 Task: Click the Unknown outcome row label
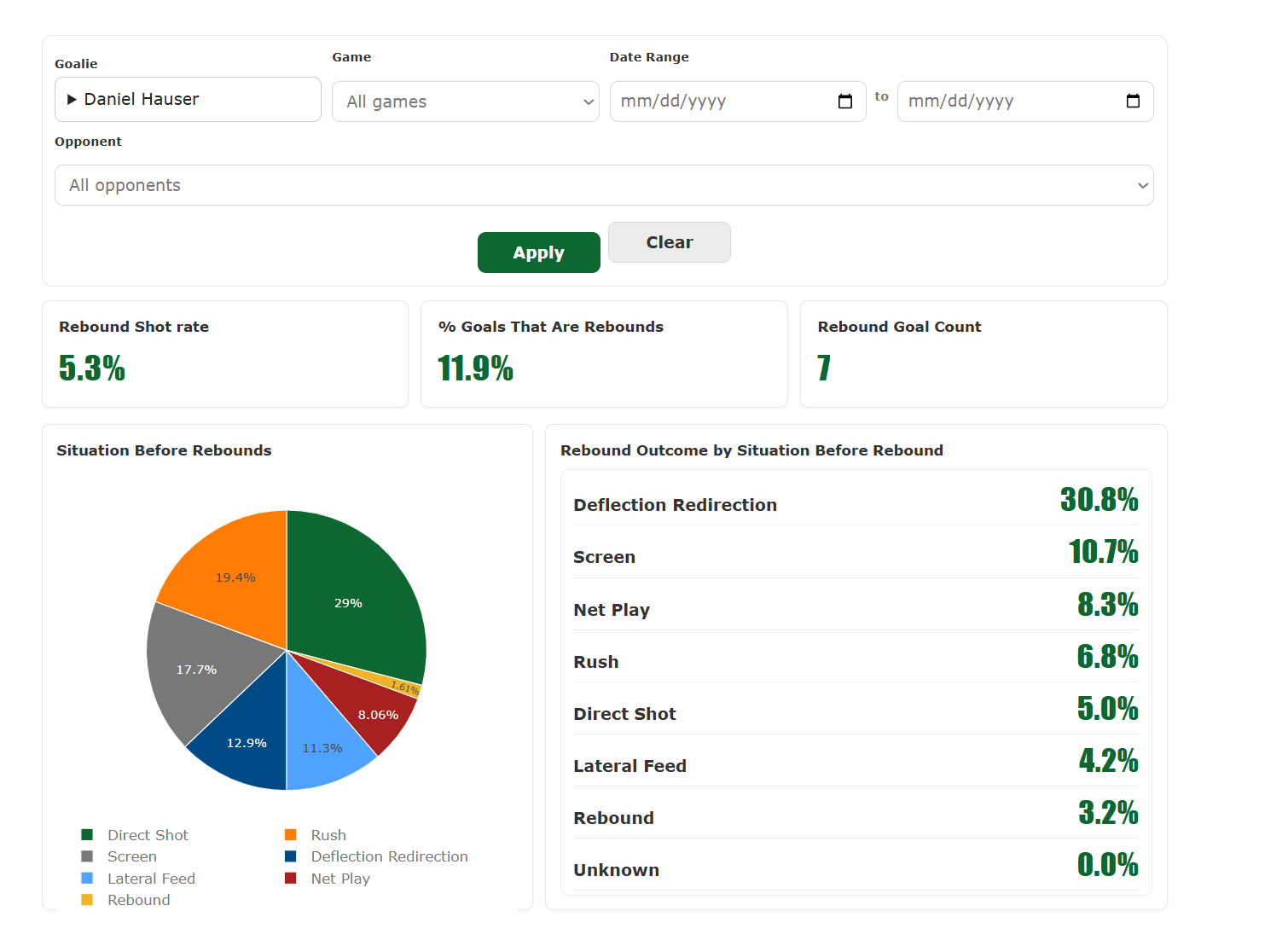click(x=616, y=870)
